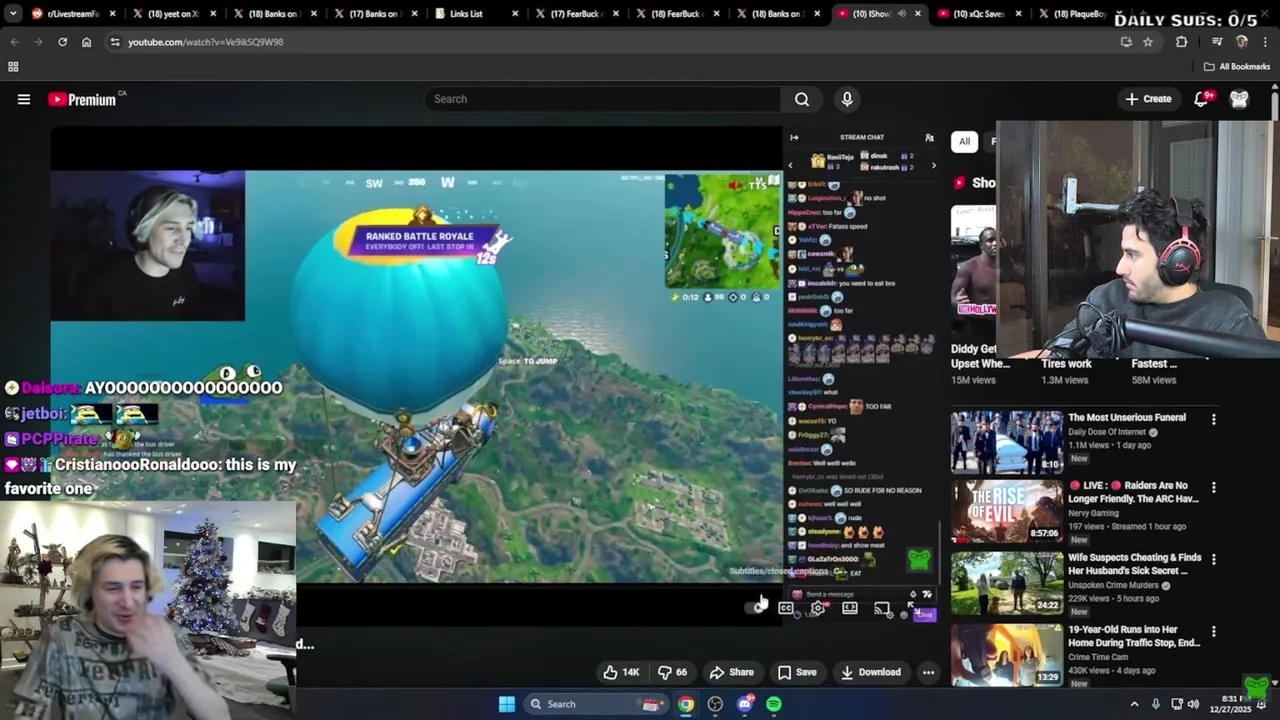Download the video
The height and width of the screenshot is (720, 1280).
point(870,672)
